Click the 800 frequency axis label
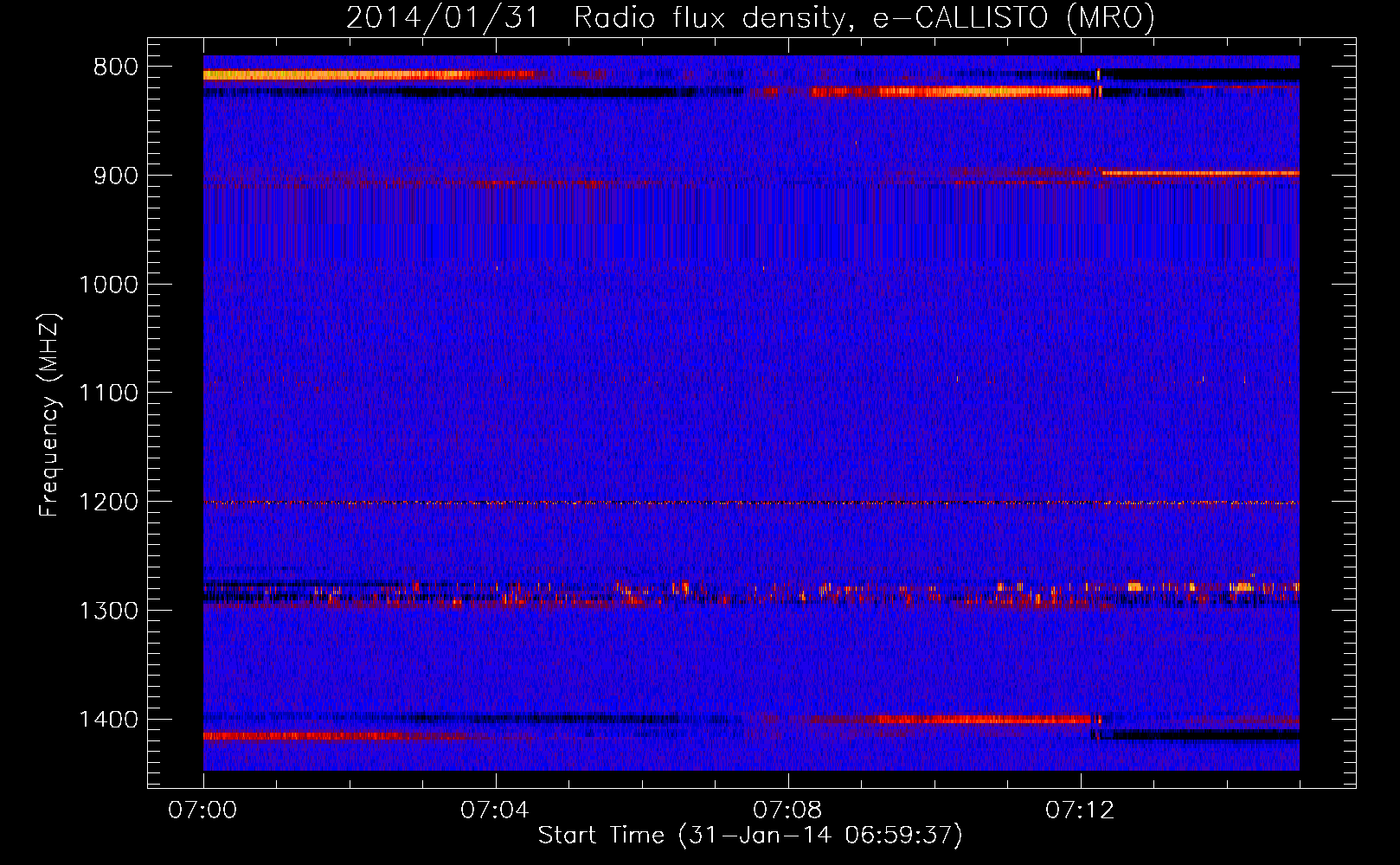1400x865 pixels. coord(117,67)
